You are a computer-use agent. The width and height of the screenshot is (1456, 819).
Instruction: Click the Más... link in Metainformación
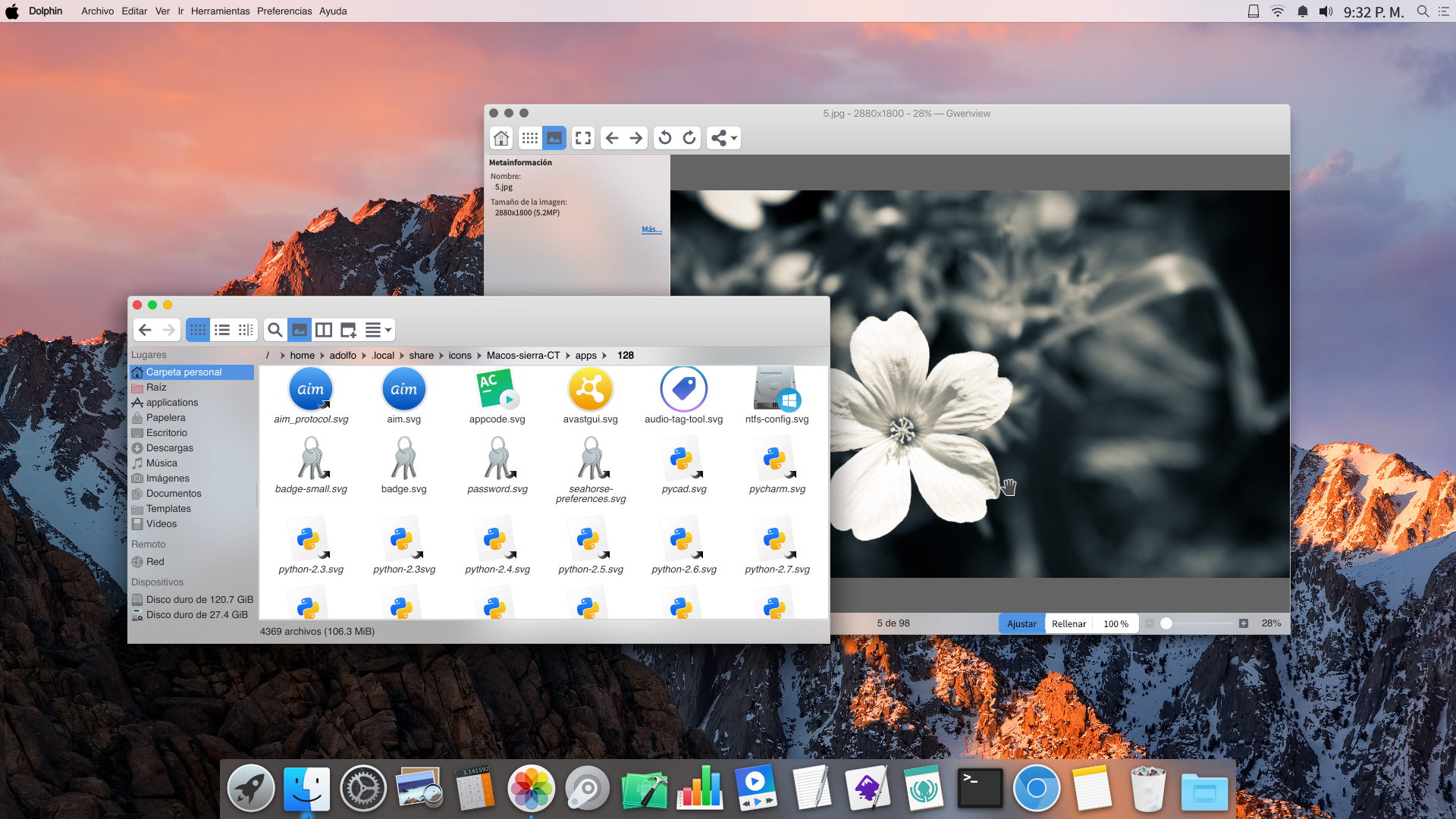651,229
